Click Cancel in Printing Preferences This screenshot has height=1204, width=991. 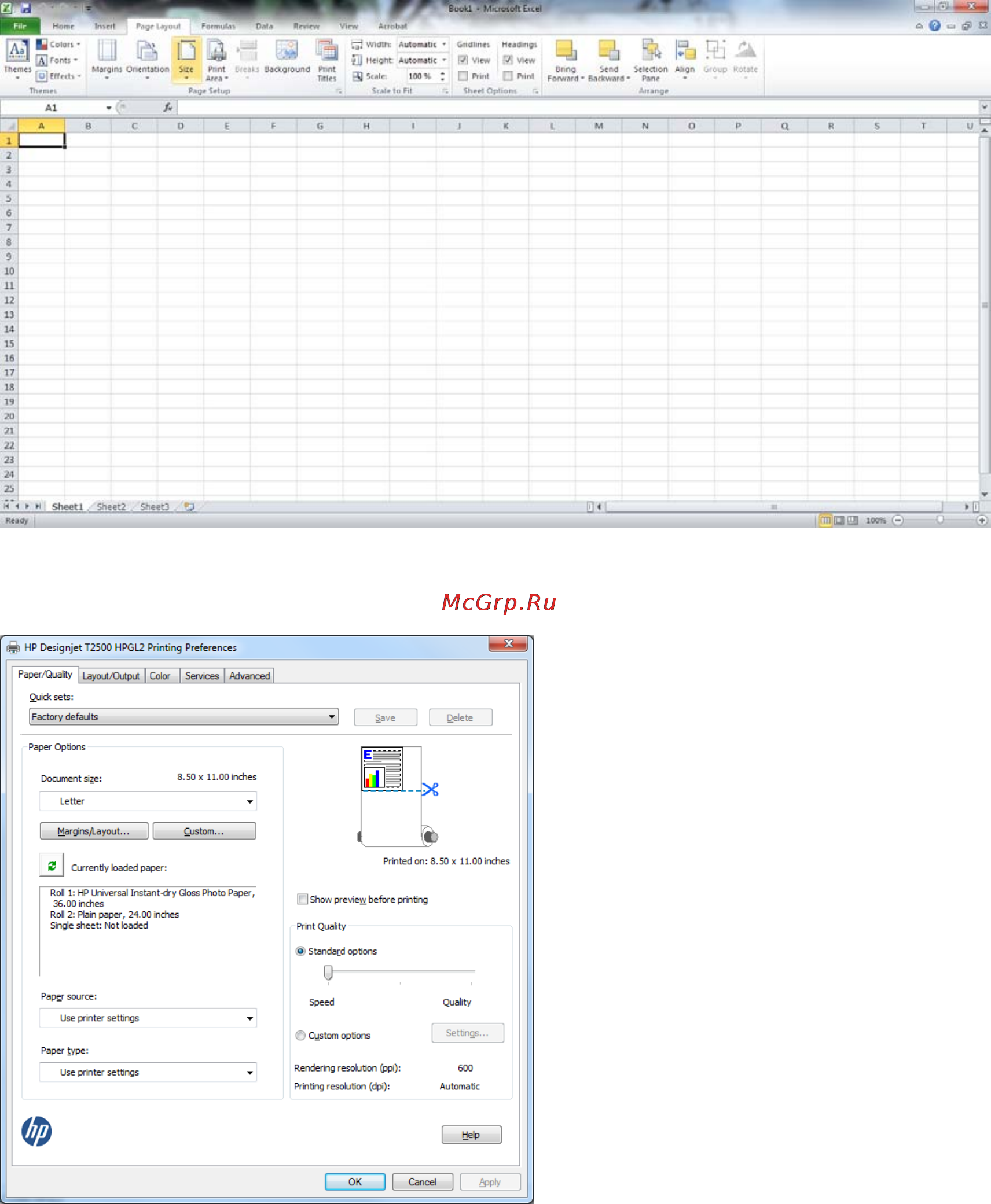pyautogui.click(x=423, y=1182)
